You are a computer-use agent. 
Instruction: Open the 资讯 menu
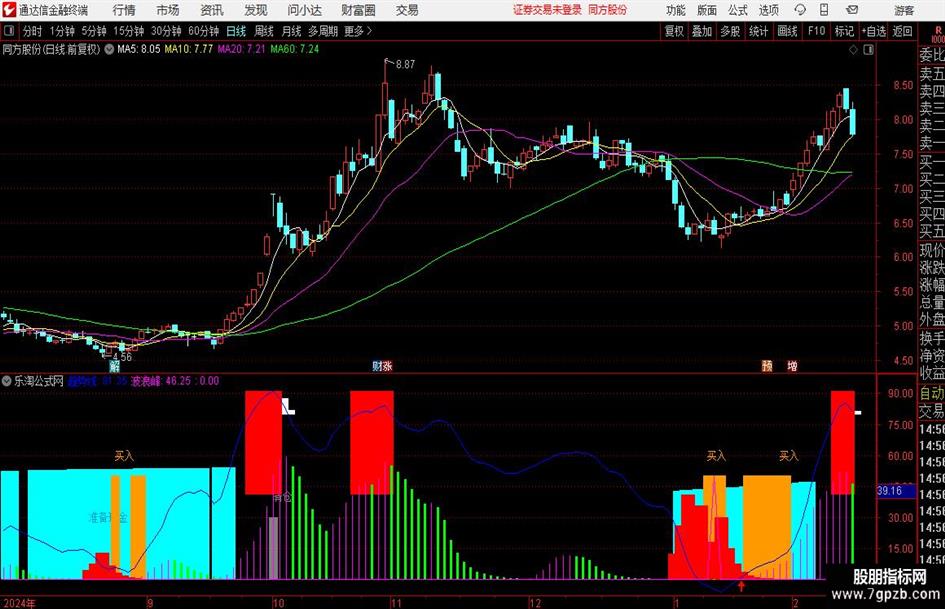click(212, 10)
